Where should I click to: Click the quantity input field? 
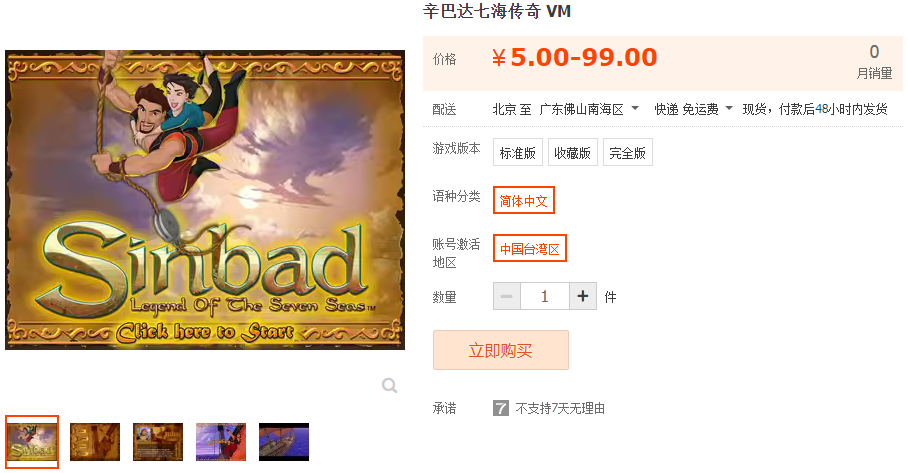(544, 296)
